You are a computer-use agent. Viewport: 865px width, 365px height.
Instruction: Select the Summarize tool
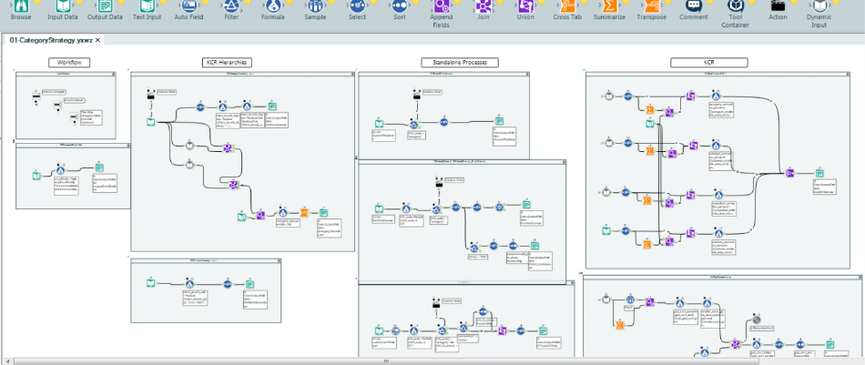coord(609,7)
